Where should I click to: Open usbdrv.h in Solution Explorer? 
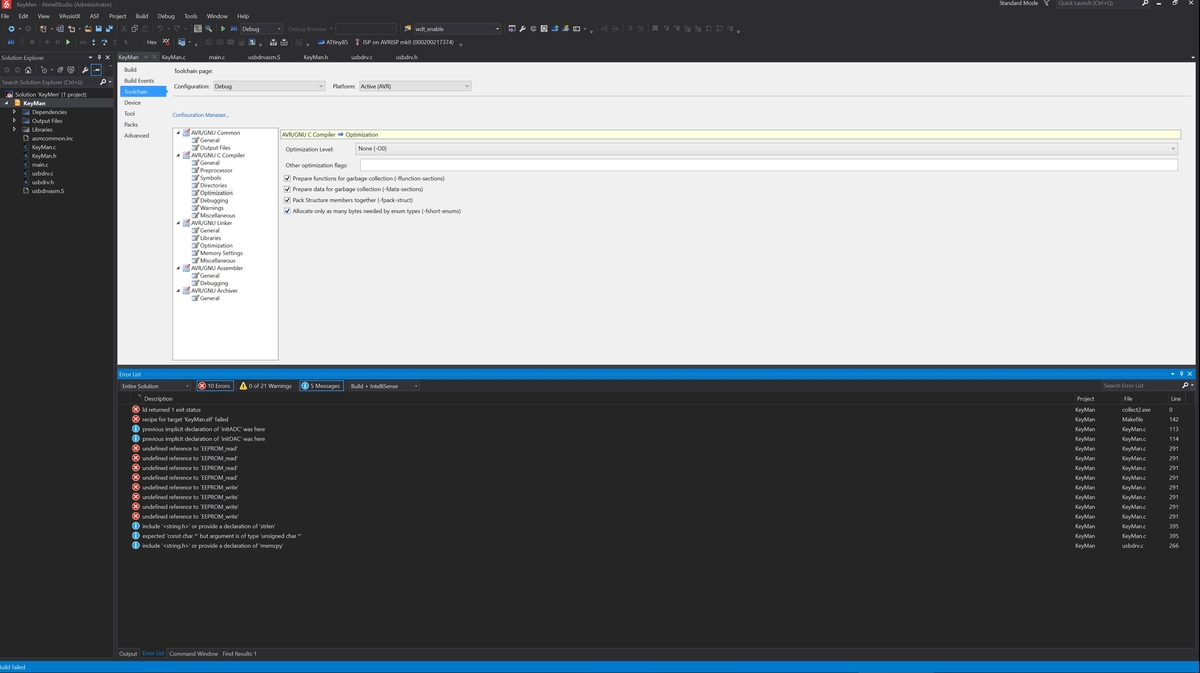click(x=43, y=182)
